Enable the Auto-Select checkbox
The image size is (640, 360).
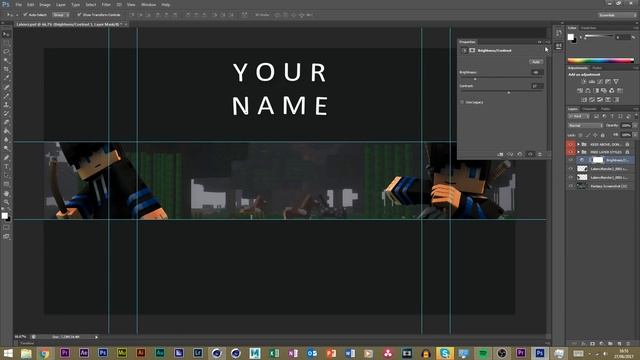coord(25,15)
